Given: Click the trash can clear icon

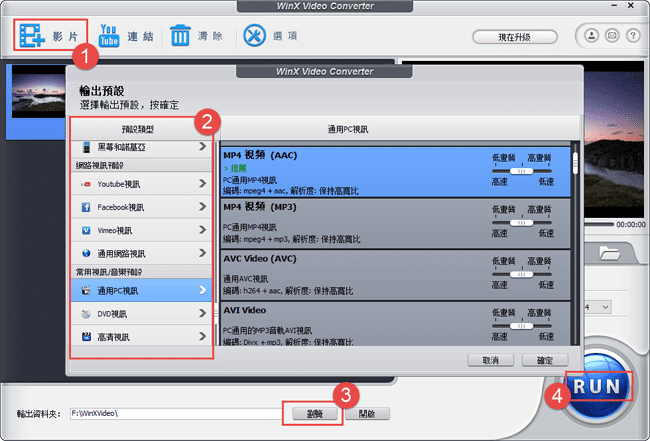Looking at the screenshot, I should click(x=180, y=35).
